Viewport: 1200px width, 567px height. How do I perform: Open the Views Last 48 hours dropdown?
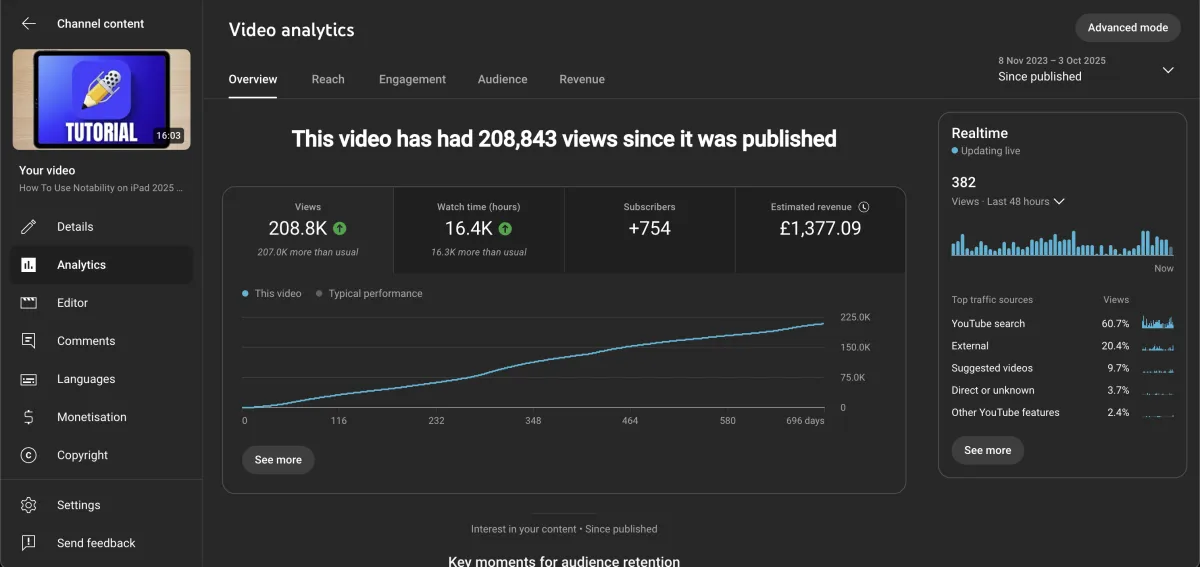click(1008, 201)
